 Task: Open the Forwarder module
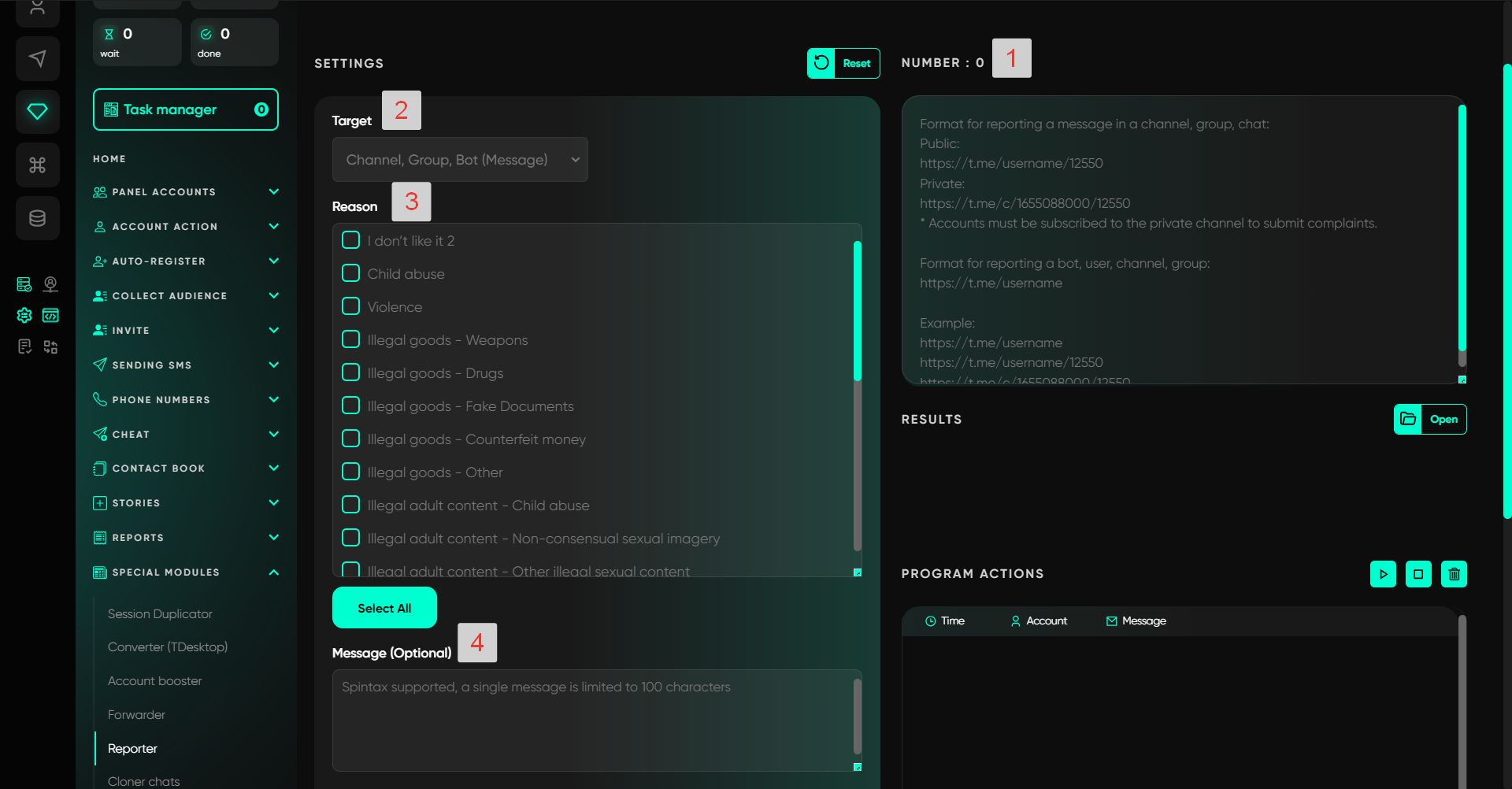click(x=136, y=715)
